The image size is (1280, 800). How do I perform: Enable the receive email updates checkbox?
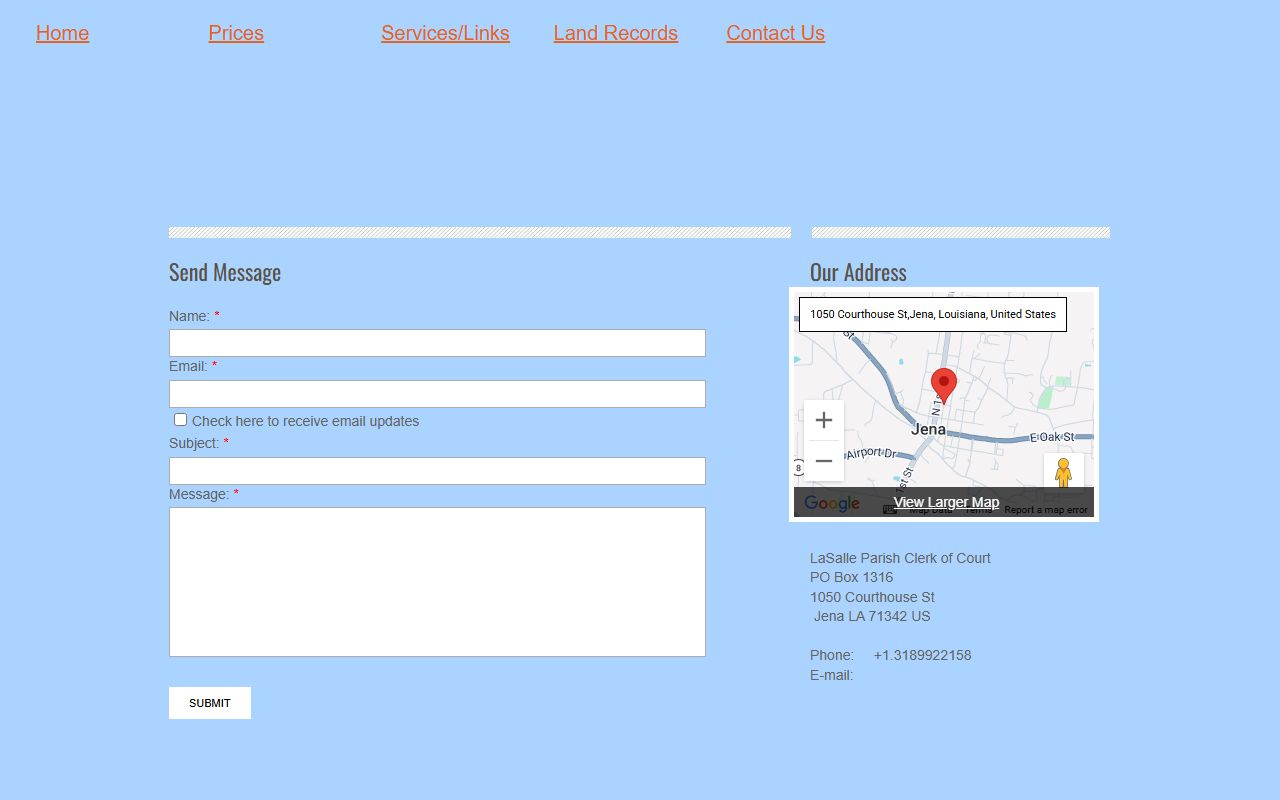pyautogui.click(x=180, y=420)
